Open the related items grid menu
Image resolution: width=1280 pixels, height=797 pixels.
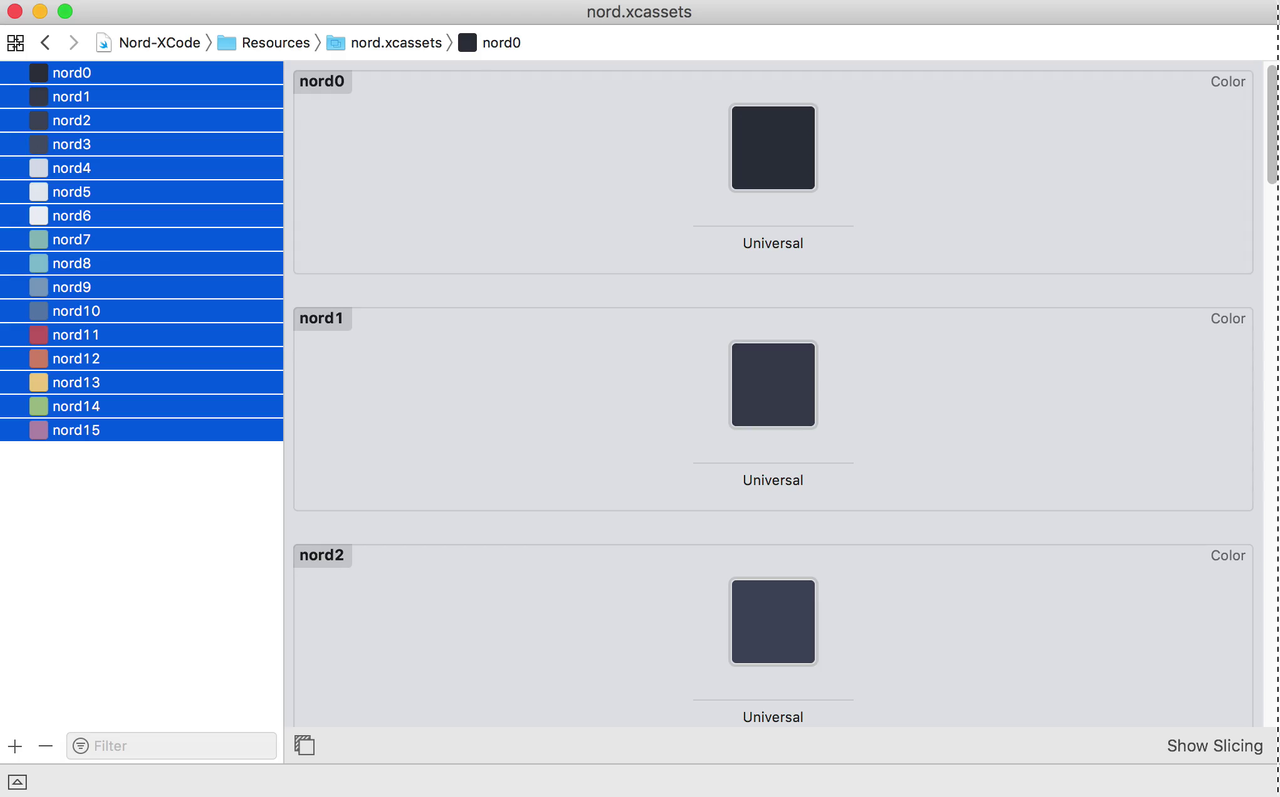click(16, 43)
